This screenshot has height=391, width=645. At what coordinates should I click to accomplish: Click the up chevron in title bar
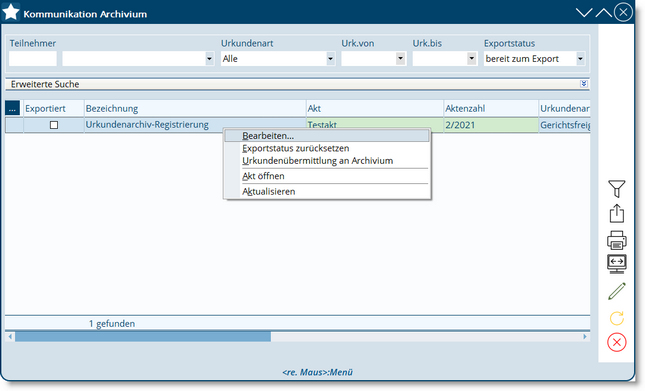click(x=603, y=13)
